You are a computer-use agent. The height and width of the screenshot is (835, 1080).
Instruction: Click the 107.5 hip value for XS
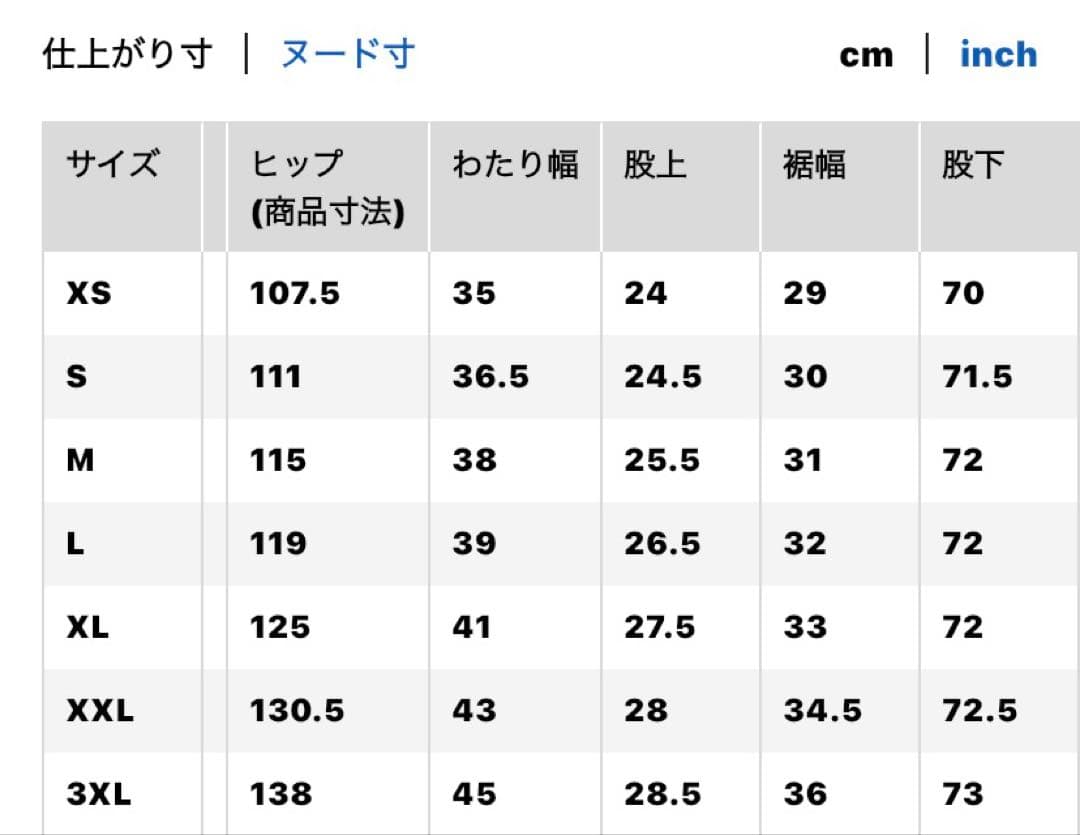point(295,293)
